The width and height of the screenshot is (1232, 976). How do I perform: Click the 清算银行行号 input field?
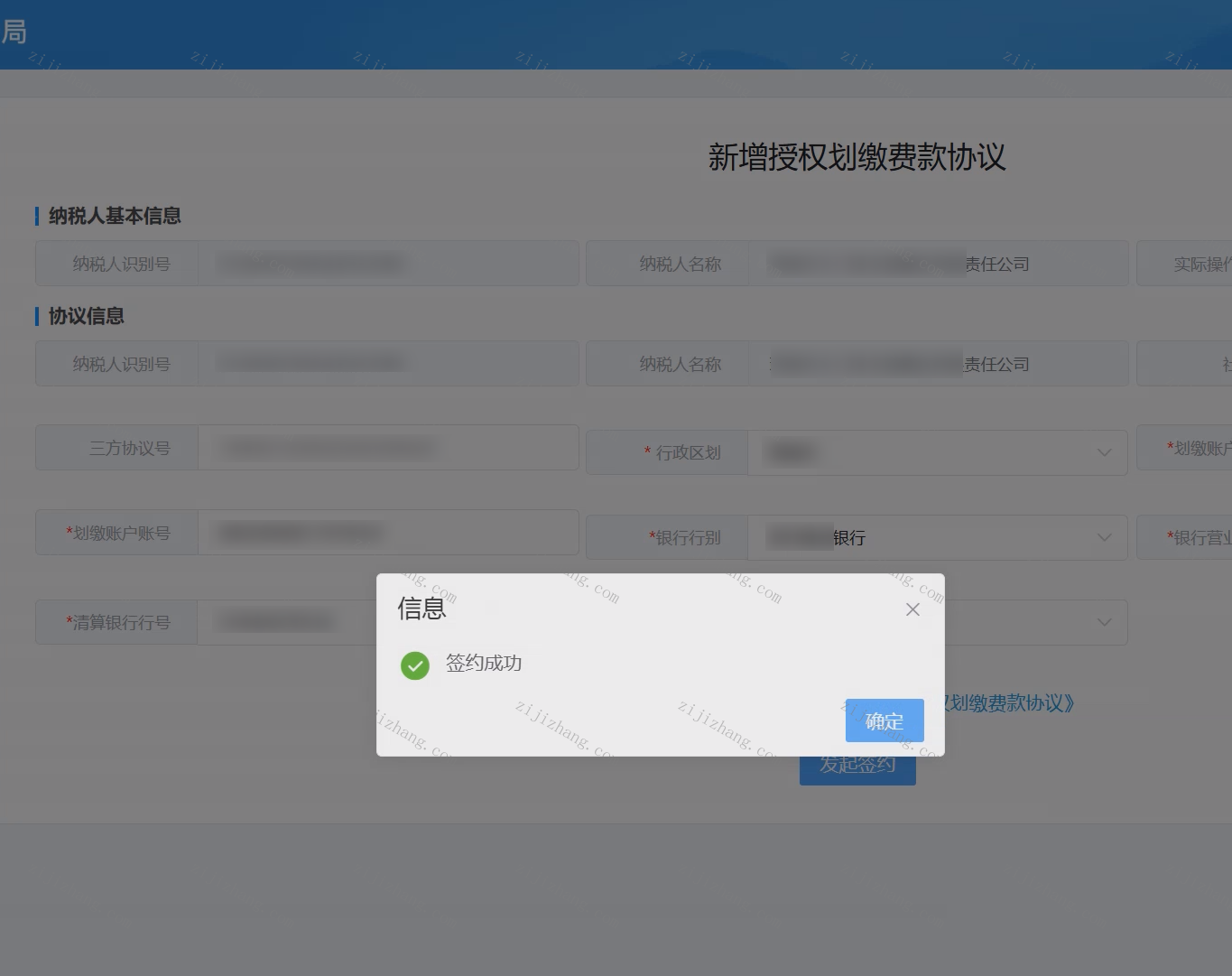click(x=289, y=622)
